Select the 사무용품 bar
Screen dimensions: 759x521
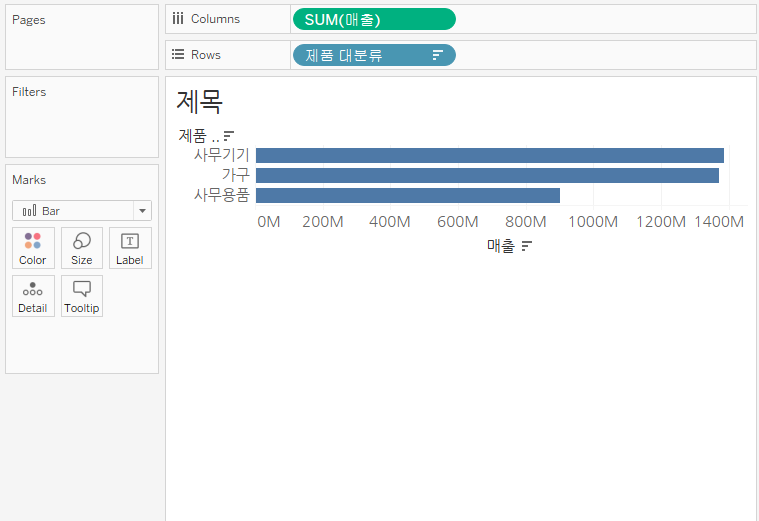(408, 195)
